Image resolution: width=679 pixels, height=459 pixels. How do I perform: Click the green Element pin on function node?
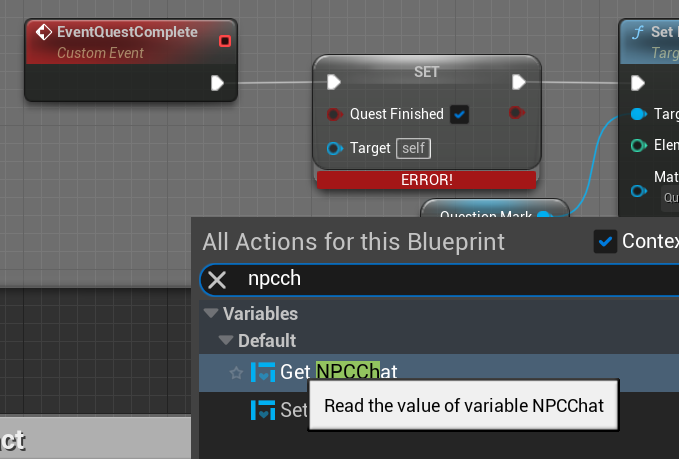click(x=639, y=145)
